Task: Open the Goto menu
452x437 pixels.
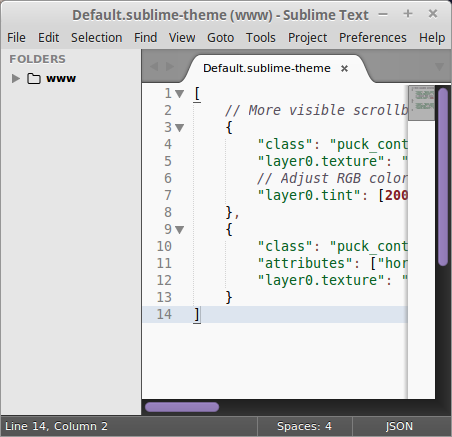Action: point(220,38)
